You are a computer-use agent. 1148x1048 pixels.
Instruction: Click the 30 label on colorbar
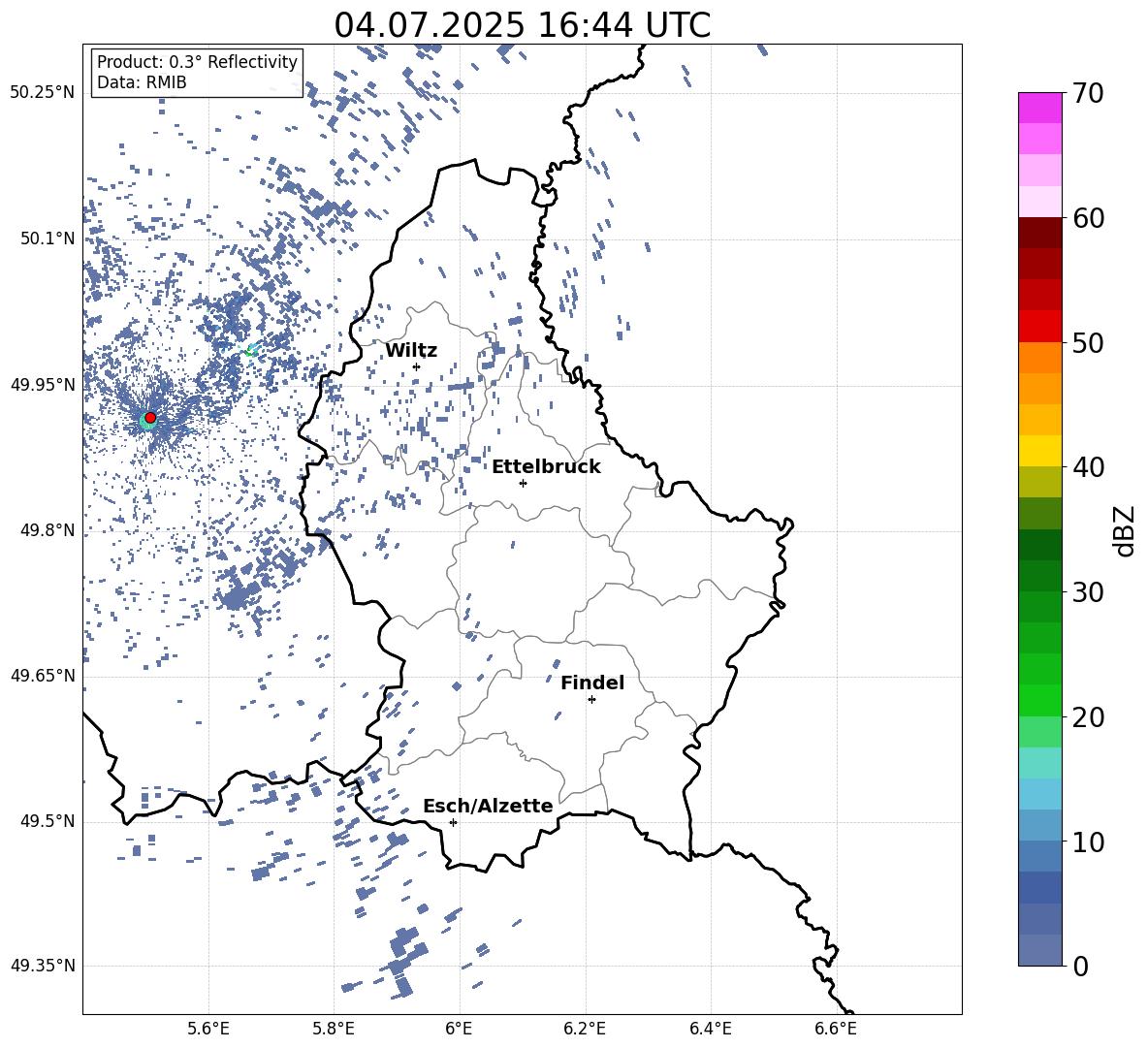coord(1087,592)
